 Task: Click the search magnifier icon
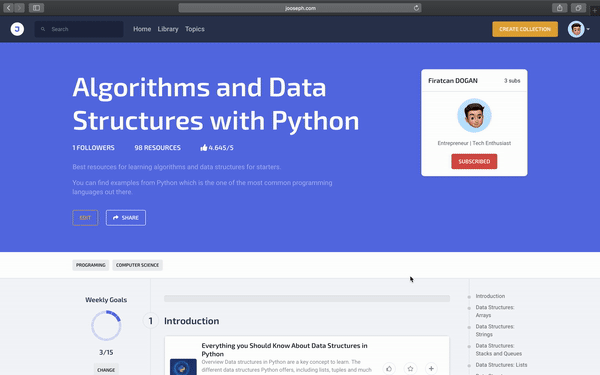43,29
